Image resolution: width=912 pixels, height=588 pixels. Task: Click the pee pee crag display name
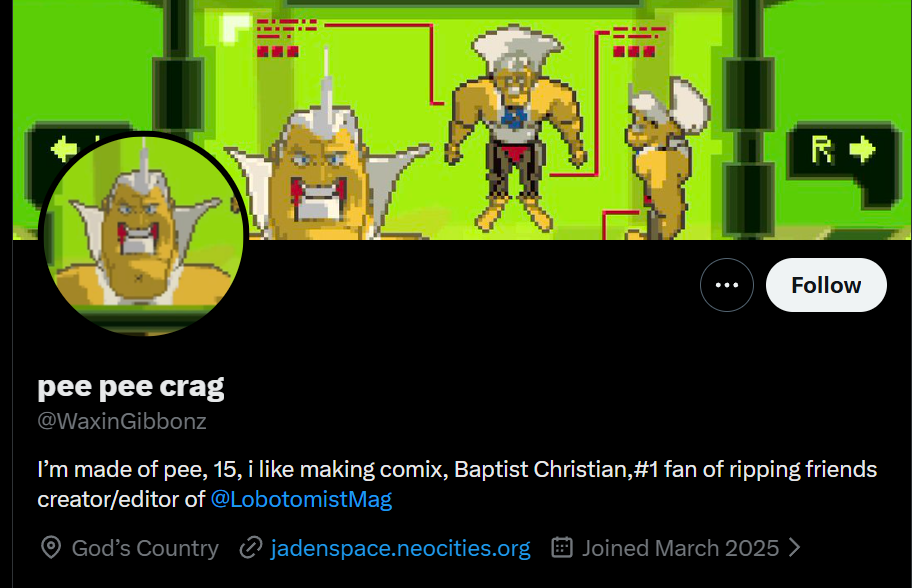tap(131, 386)
